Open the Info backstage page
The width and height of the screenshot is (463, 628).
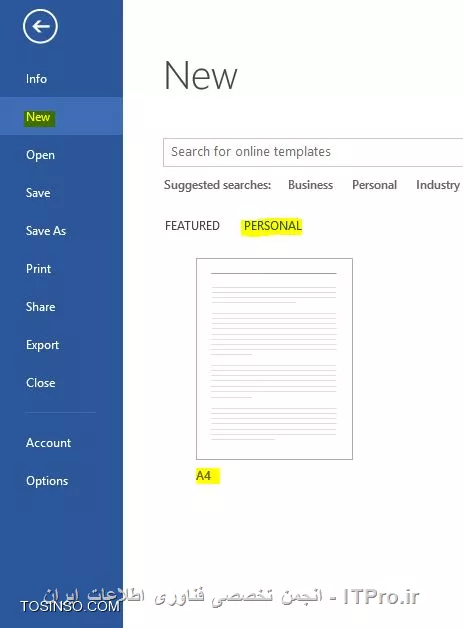(x=36, y=78)
